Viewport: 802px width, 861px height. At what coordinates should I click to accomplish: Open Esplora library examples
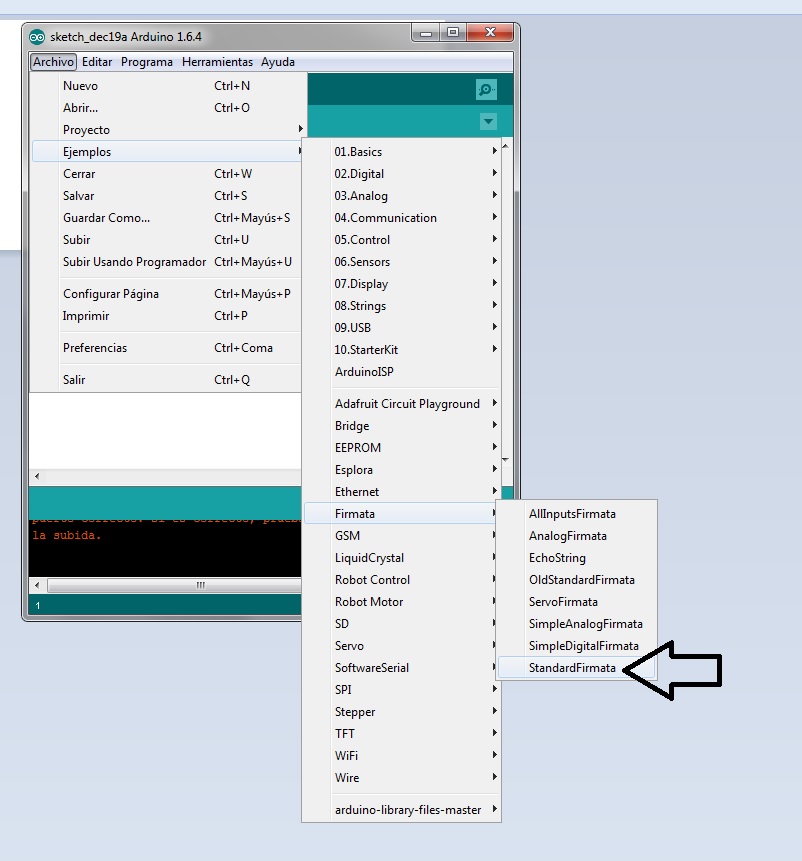401,469
